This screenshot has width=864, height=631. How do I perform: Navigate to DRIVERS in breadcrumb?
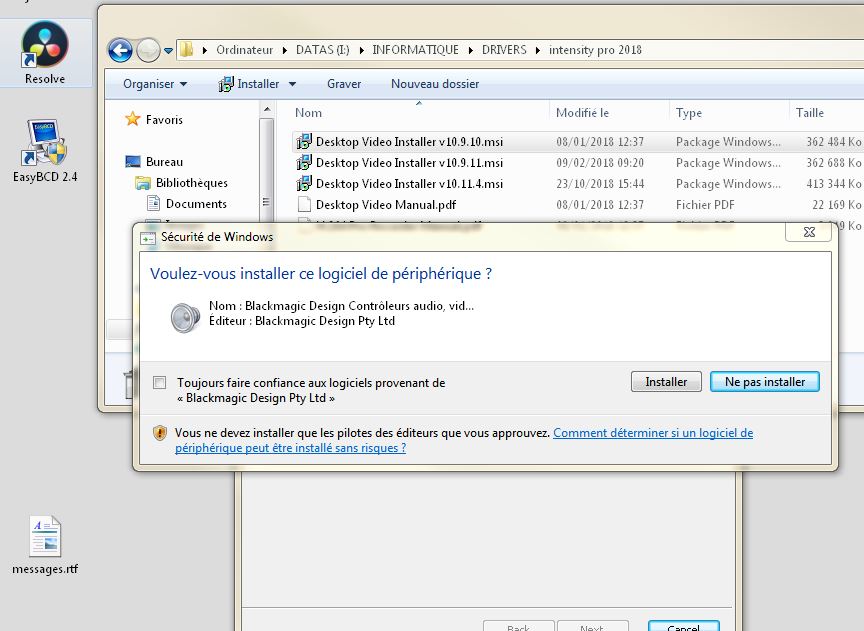coord(504,50)
